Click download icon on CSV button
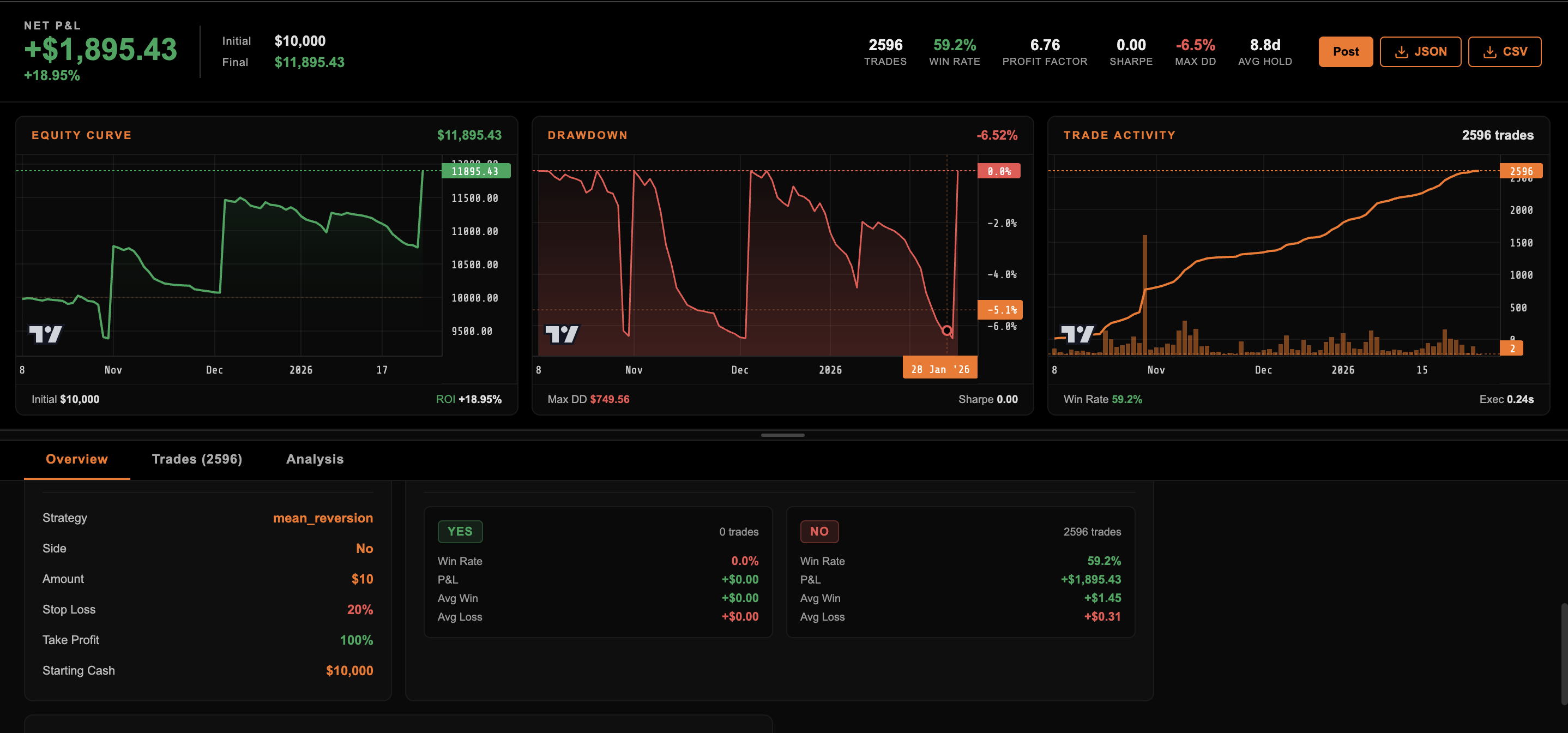Screen dimensions: 1568x733 (x=1489, y=52)
